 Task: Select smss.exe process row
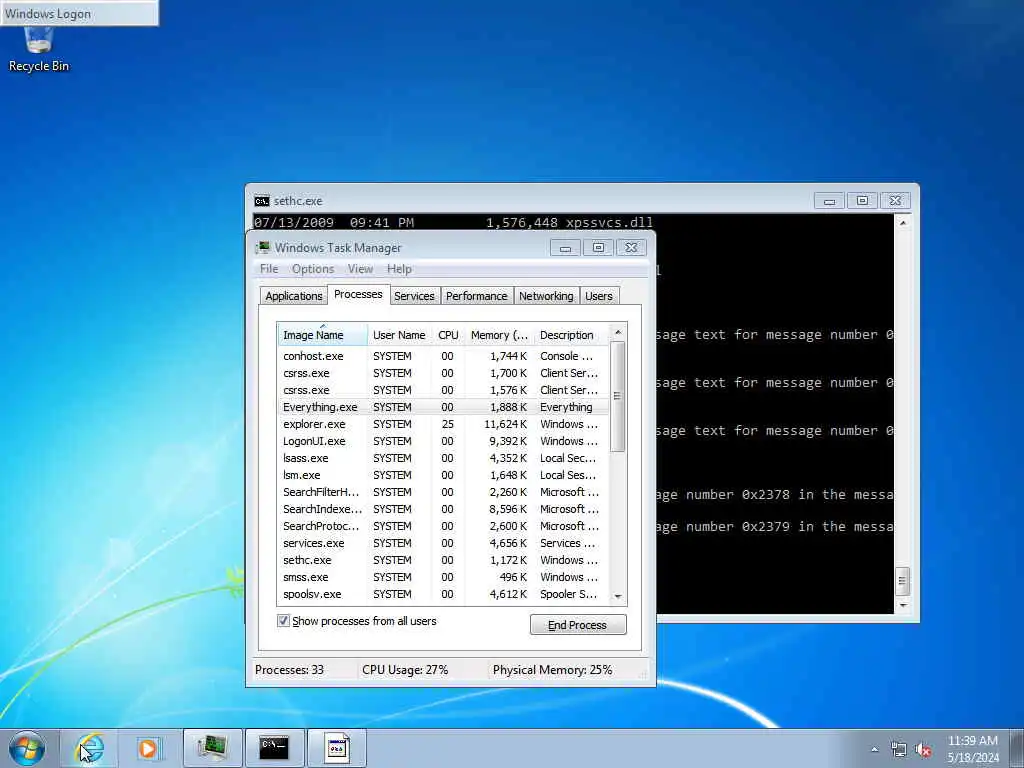pyautogui.click(x=443, y=577)
